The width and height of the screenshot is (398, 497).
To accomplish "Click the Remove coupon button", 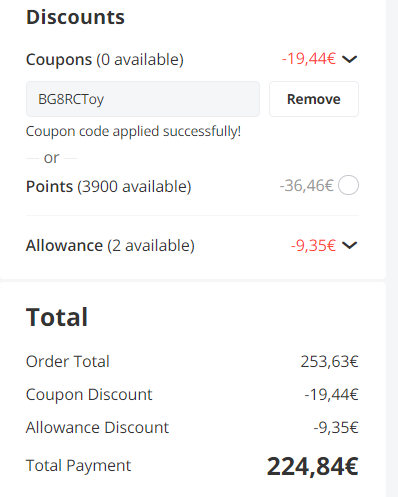I will (x=314, y=99).
